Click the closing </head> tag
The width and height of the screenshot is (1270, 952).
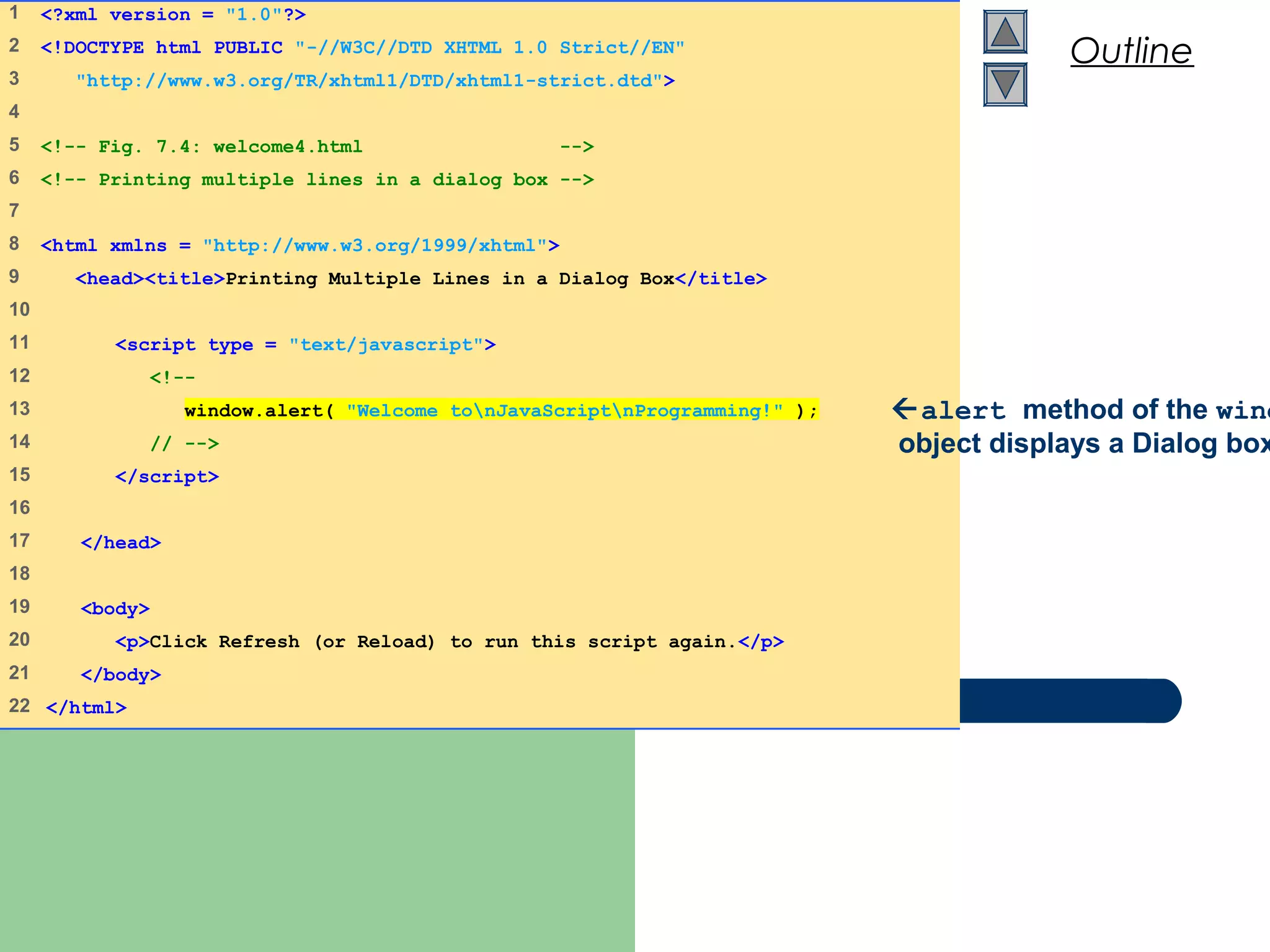(121, 543)
